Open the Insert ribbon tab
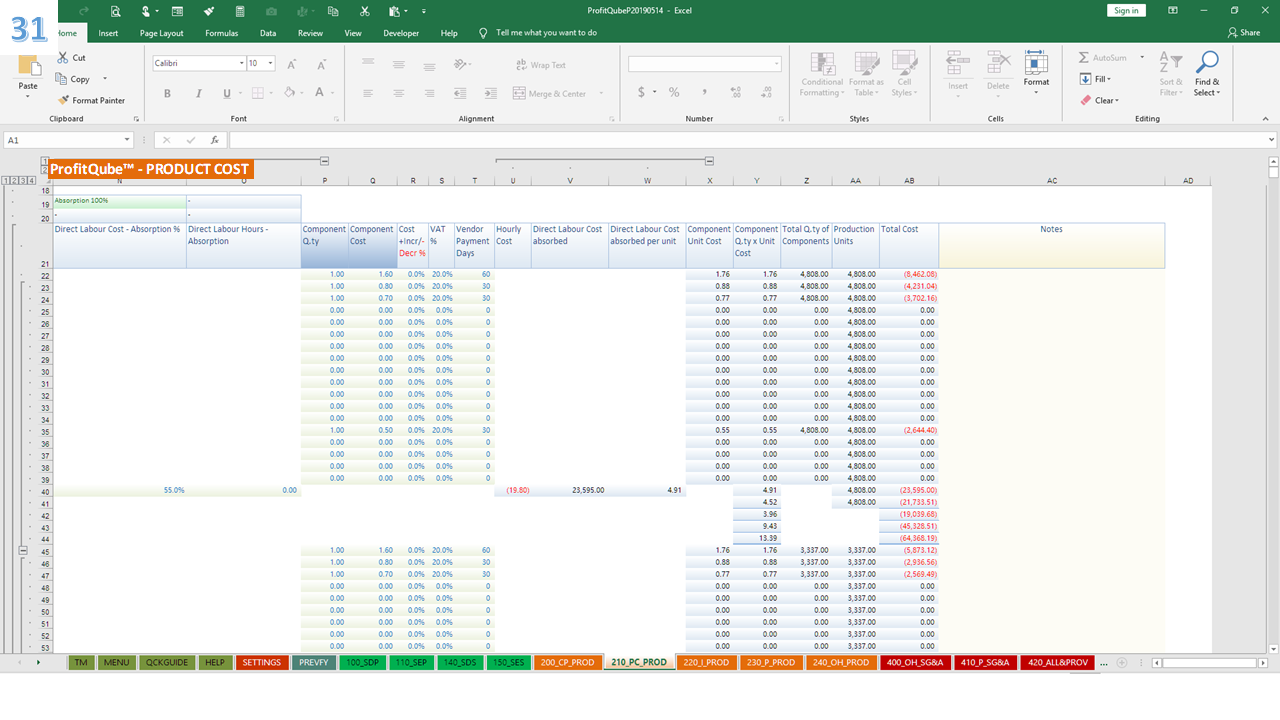Viewport: 1280px width, 720px height. click(x=108, y=33)
